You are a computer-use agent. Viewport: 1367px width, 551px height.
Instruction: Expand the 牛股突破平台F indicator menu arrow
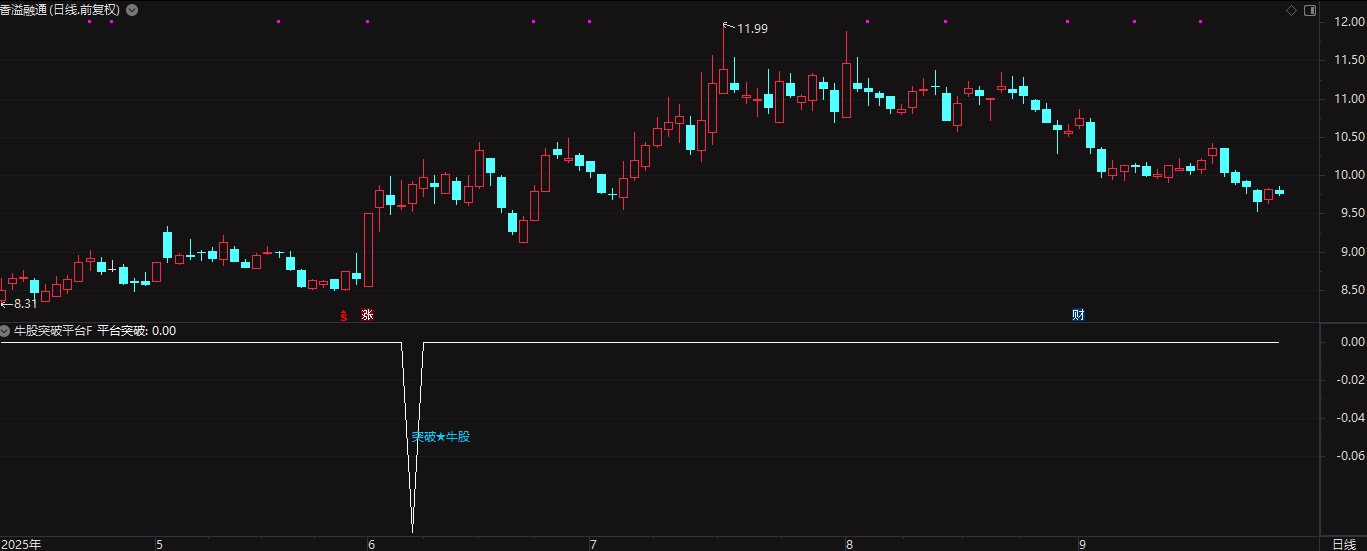click(x=5, y=330)
